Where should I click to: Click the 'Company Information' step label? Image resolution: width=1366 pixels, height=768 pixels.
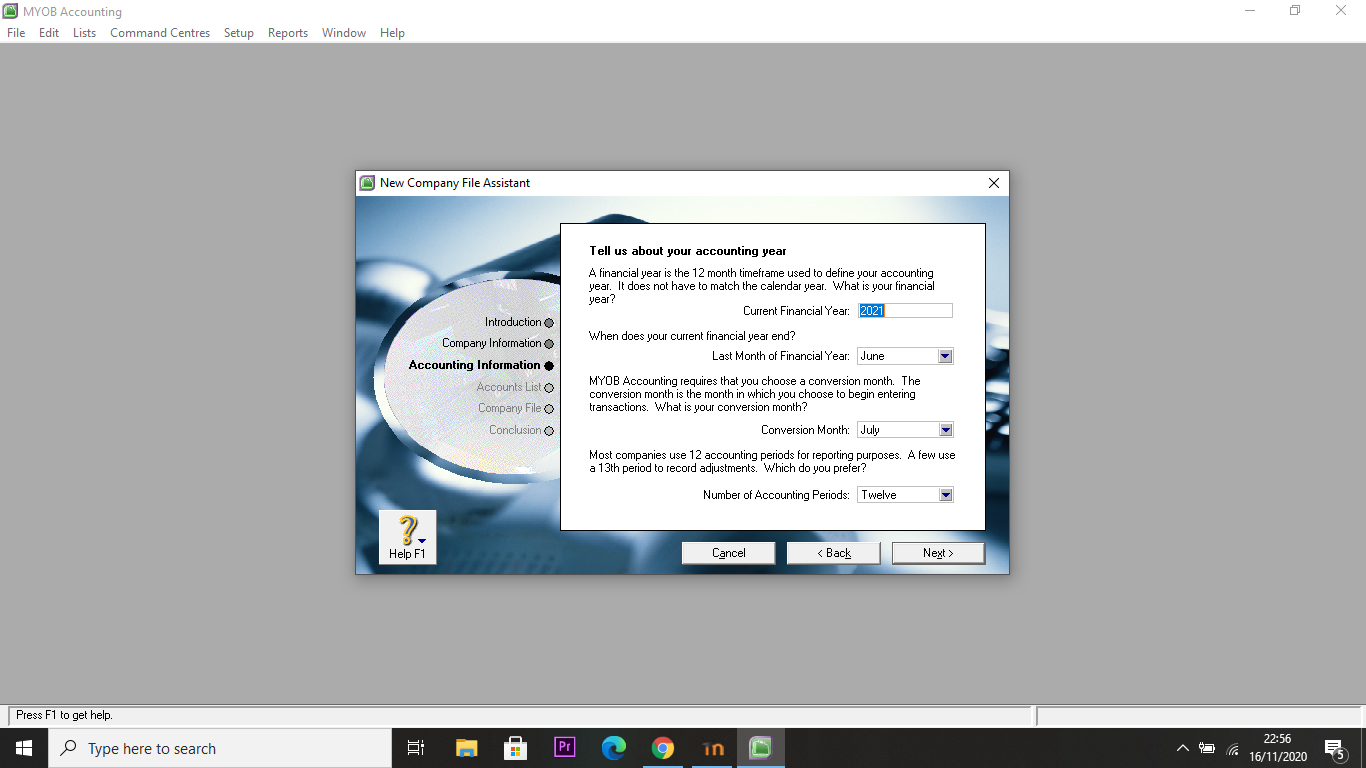tap(491, 343)
